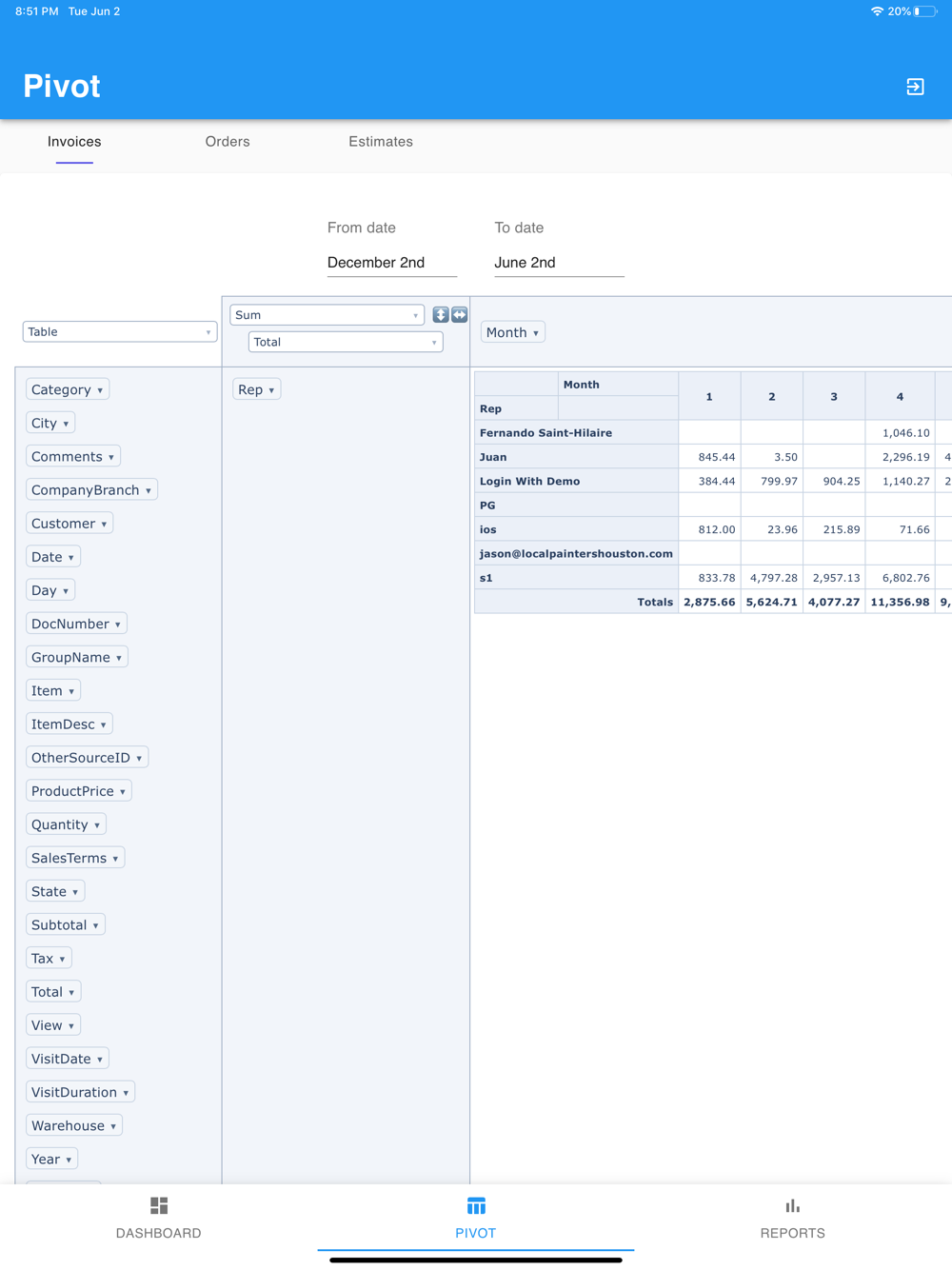
Task: Click the 845.44 cell for Juan
Action: point(709,457)
